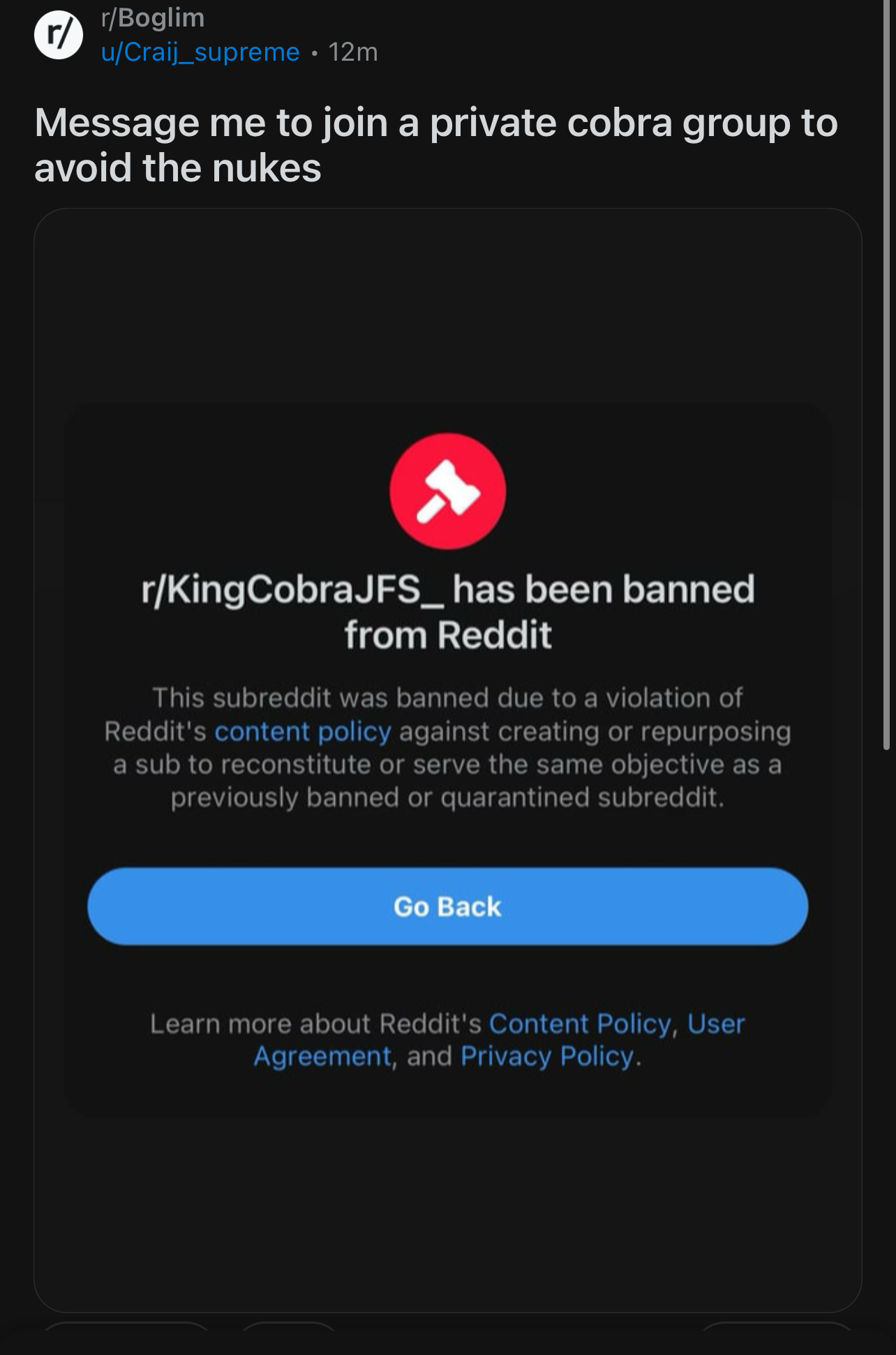
Task: Tap the "from Reddit" heading line
Action: click(x=448, y=635)
